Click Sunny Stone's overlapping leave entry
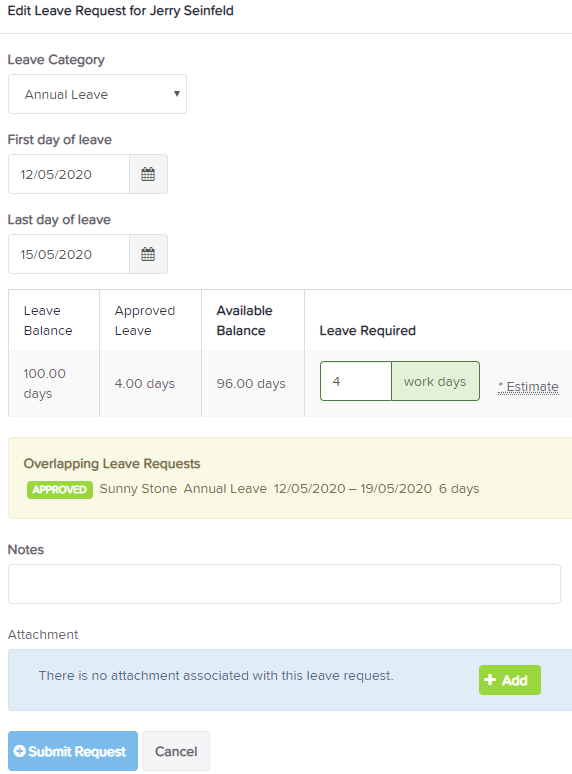Image resolution: width=572 pixels, height=774 pixels. (x=253, y=489)
